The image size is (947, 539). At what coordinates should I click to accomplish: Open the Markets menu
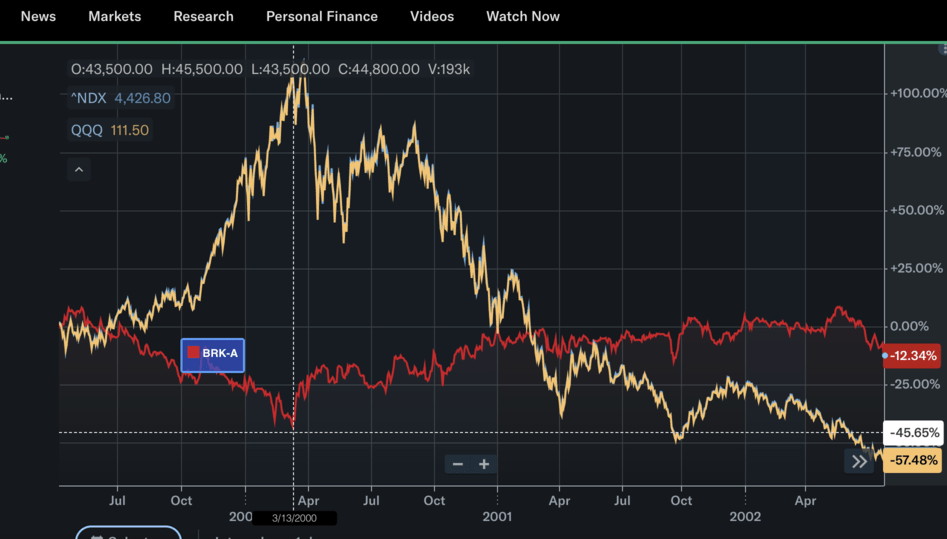pyautogui.click(x=114, y=17)
